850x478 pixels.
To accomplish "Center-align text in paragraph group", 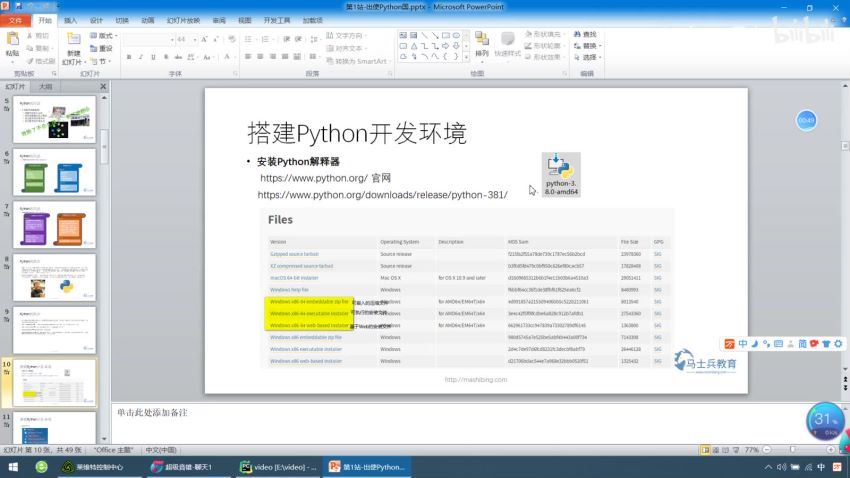I will [x=260, y=56].
